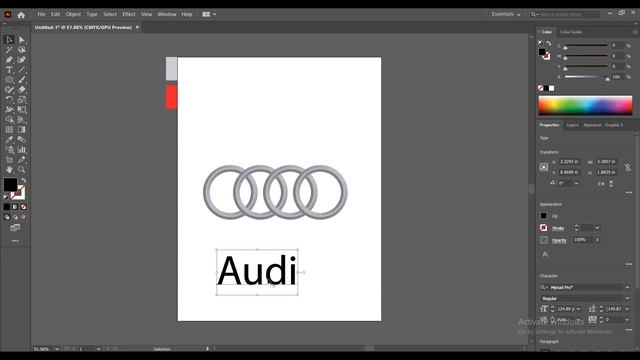The image size is (640, 360).
Task: Open the Myriad Pro font family dropdown
Action: (x=627, y=287)
